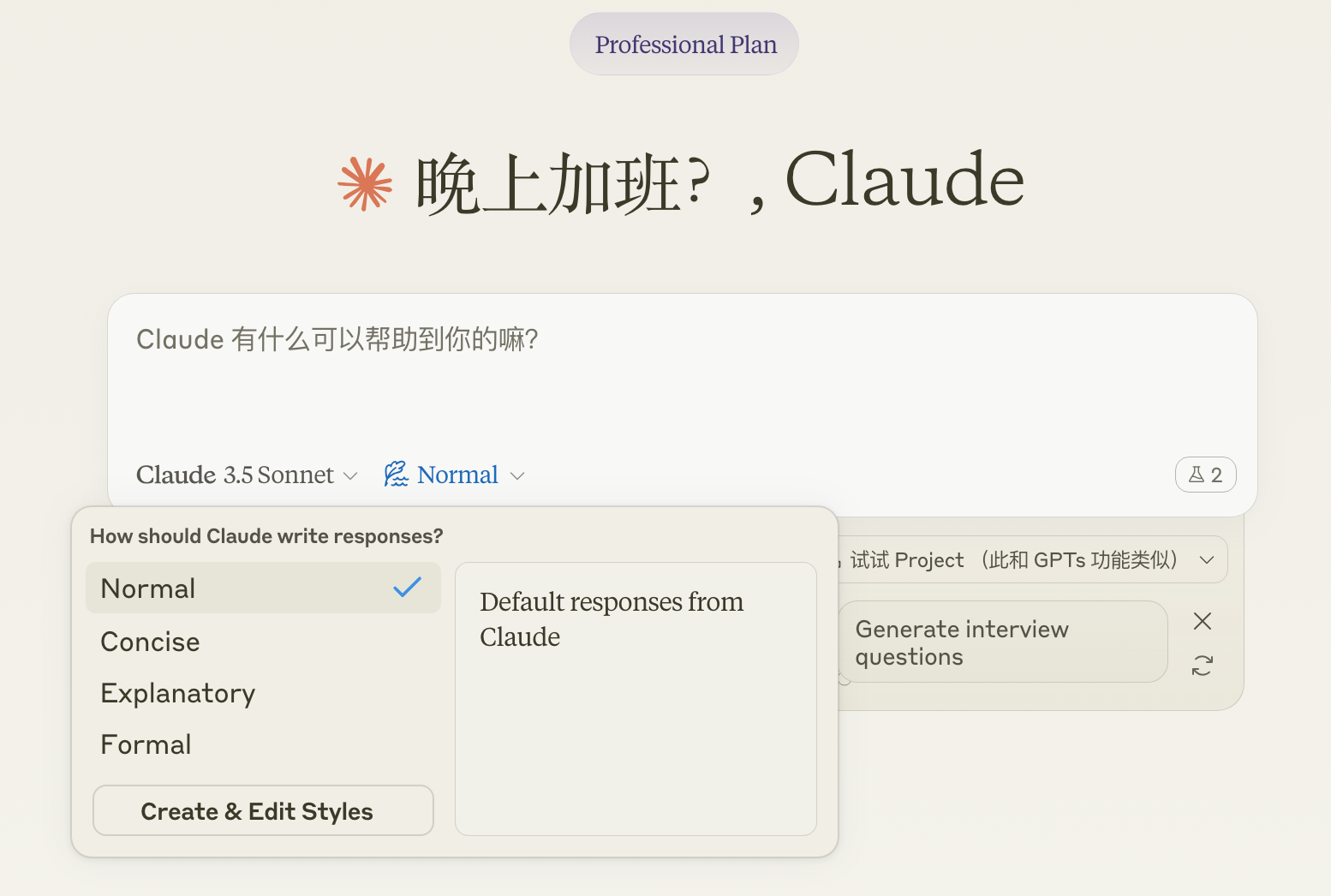Click the writing style quill icon

pos(396,474)
